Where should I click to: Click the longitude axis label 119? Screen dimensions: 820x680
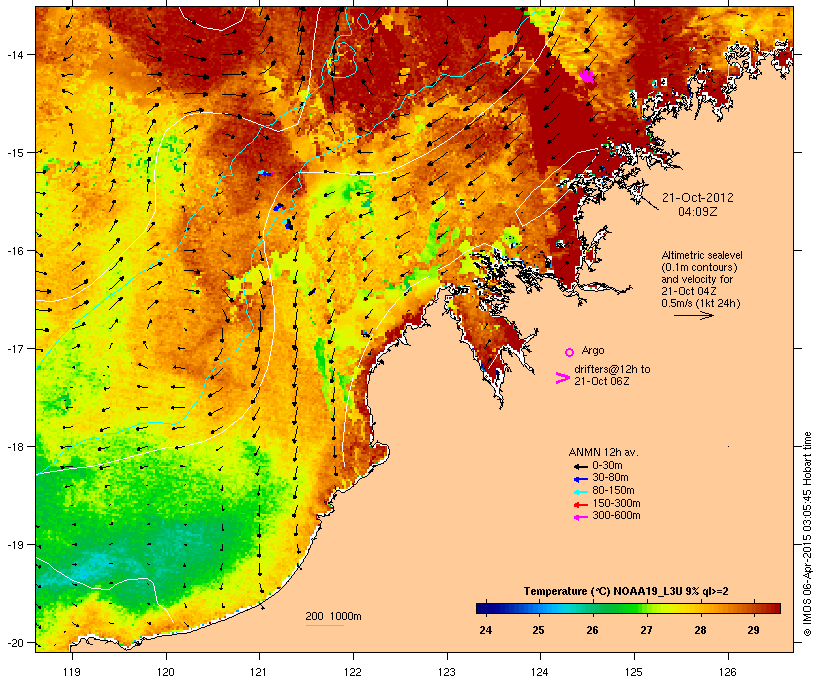coord(72,672)
